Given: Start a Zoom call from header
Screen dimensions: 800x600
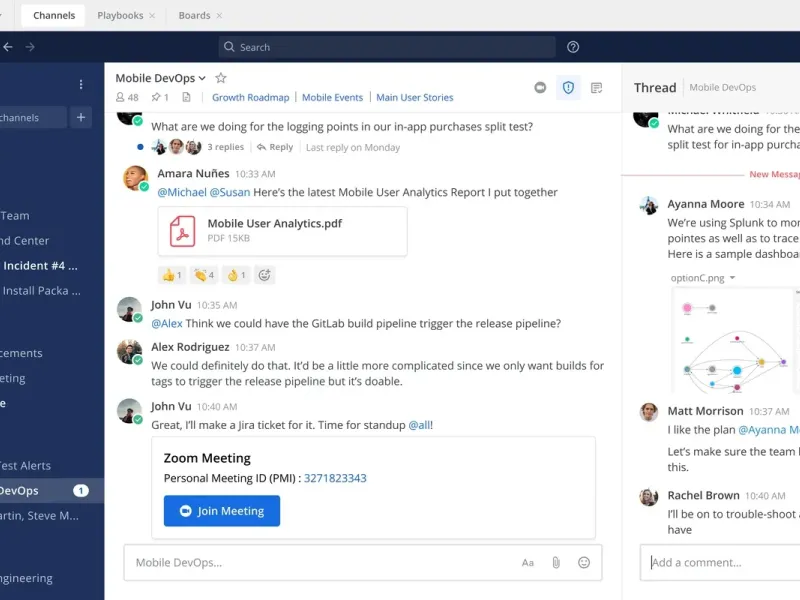Looking at the screenshot, I should [540, 88].
